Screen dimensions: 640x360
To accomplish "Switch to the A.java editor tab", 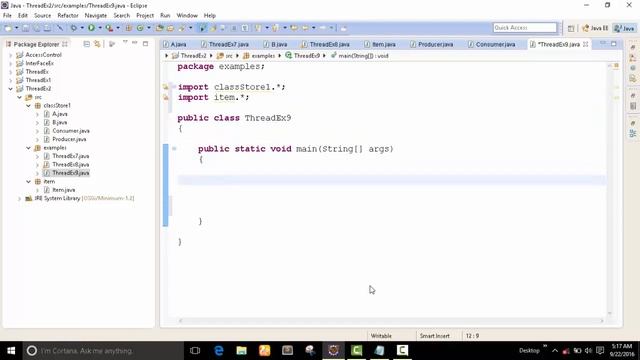I will pyautogui.click(x=175, y=44).
